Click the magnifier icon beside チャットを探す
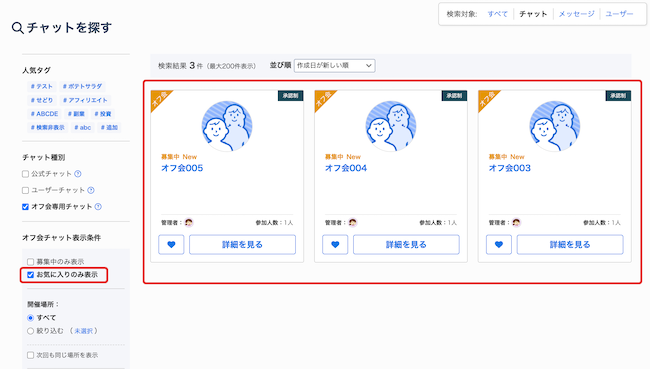Viewport: 650px width, 369px height. click(x=17, y=28)
